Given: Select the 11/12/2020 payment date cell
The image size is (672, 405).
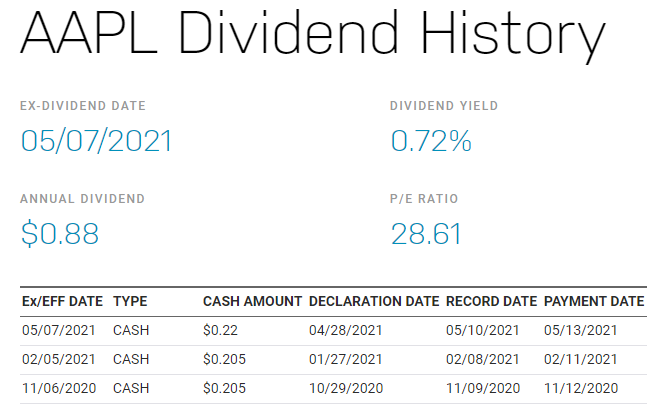Looking at the screenshot, I should point(582,388).
